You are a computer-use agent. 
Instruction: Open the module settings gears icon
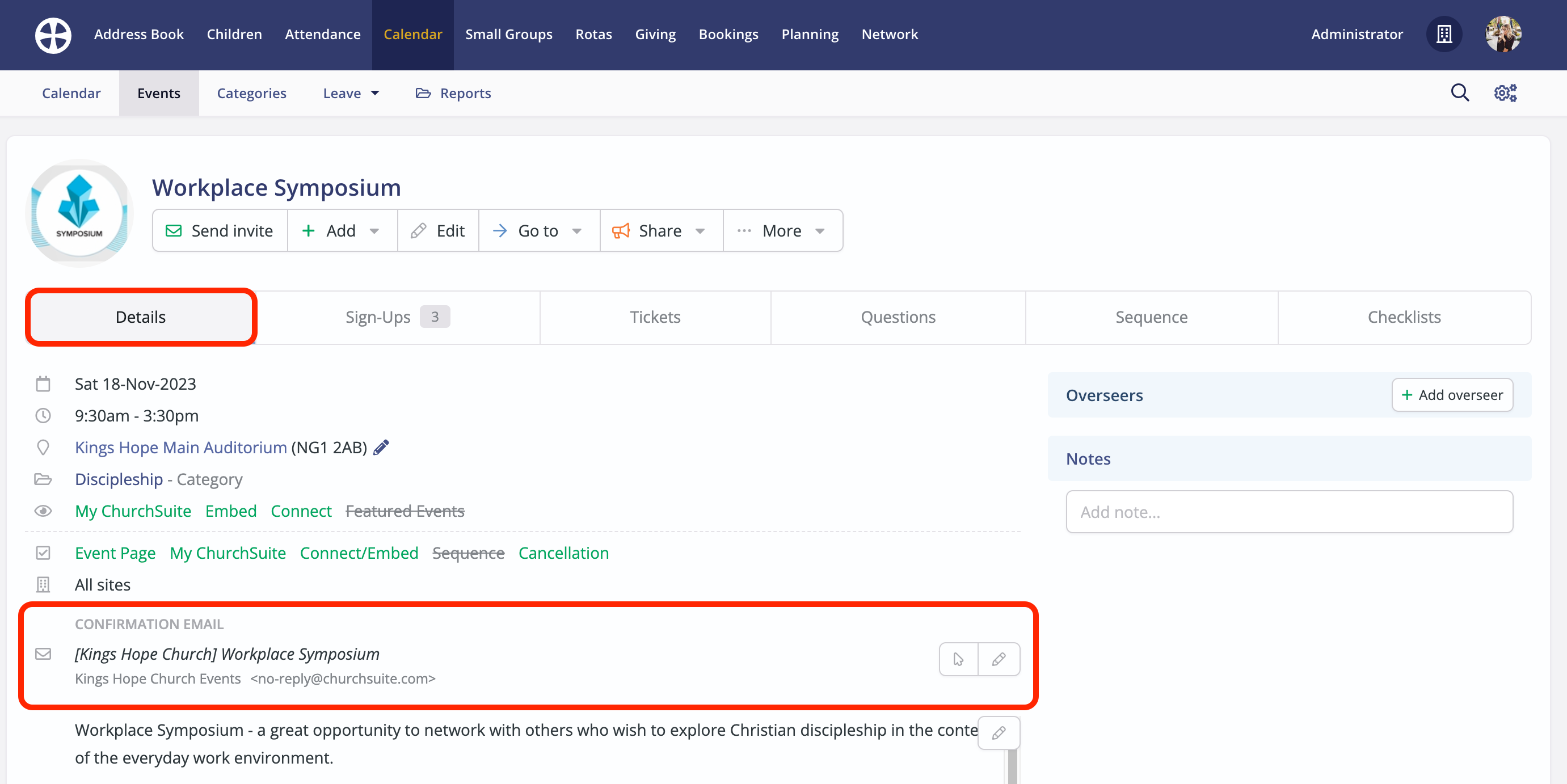pyautogui.click(x=1505, y=92)
